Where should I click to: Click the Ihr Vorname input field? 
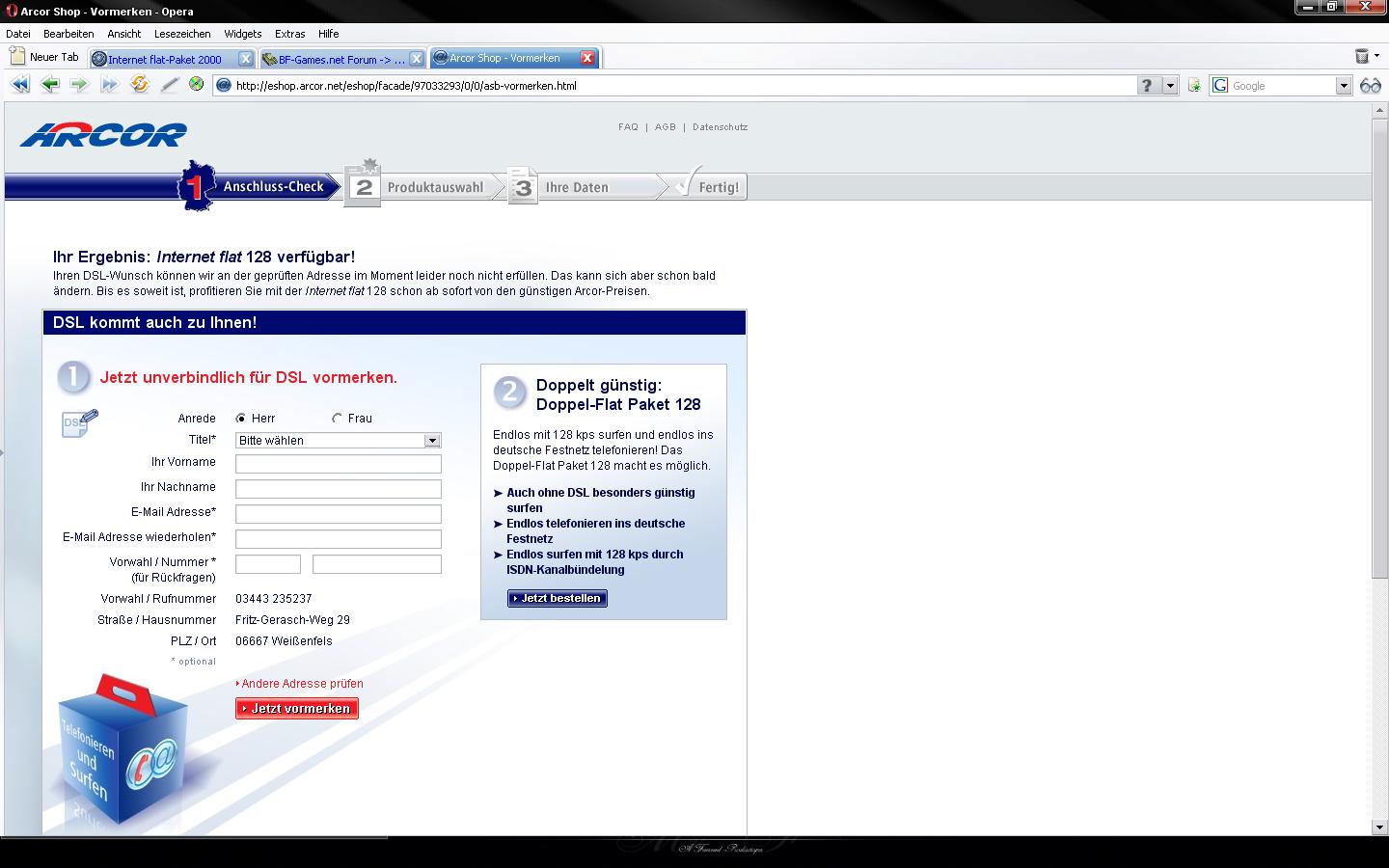(x=339, y=464)
